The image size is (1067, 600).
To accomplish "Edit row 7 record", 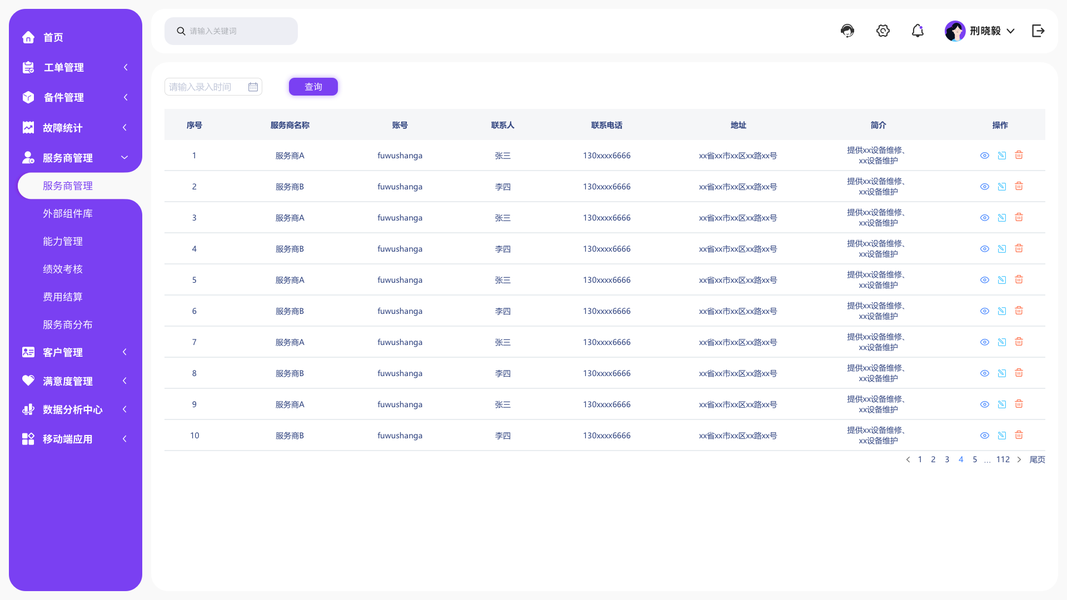I will click(1002, 343).
